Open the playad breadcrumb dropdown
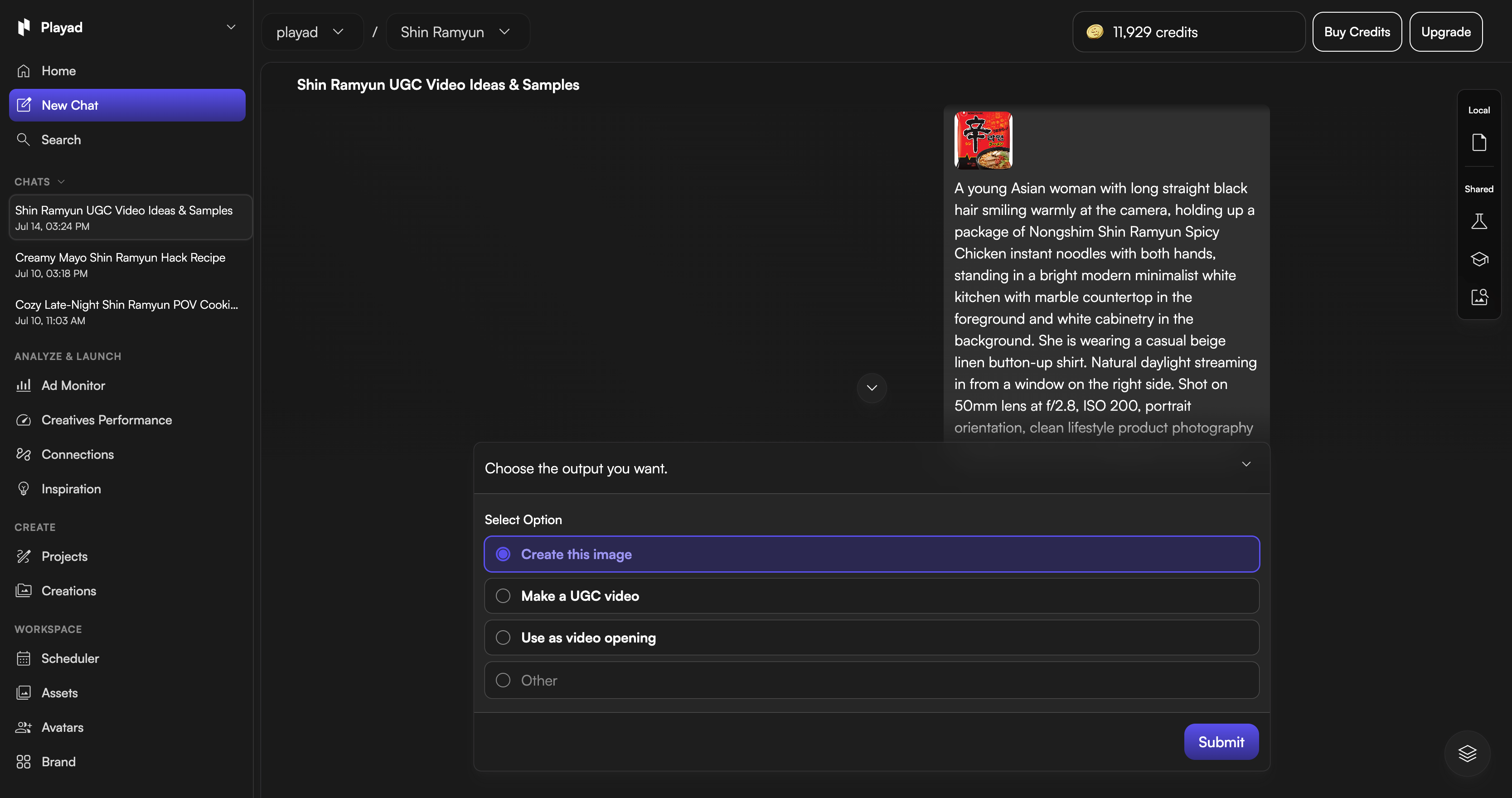 click(x=312, y=32)
